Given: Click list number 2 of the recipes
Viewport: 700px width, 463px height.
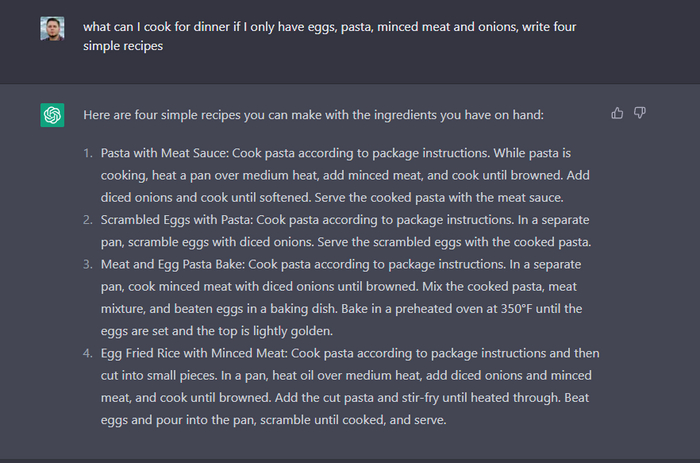Looking at the screenshot, I should (88, 220).
